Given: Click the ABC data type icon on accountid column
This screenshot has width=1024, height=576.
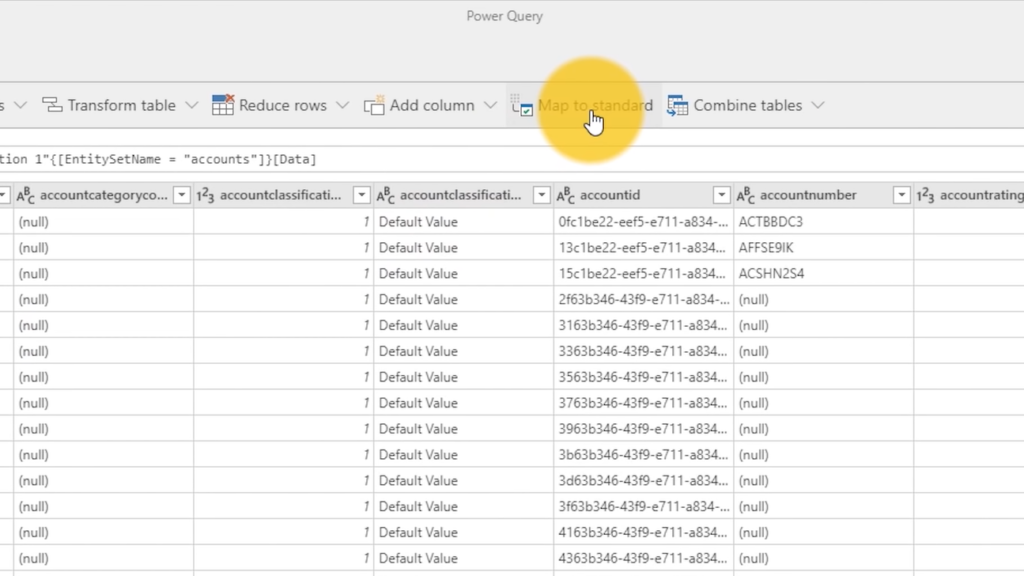Looking at the screenshot, I should coord(565,194).
